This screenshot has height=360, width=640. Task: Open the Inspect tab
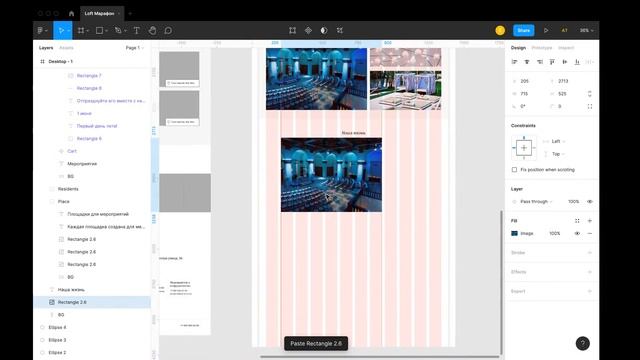click(x=566, y=48)
